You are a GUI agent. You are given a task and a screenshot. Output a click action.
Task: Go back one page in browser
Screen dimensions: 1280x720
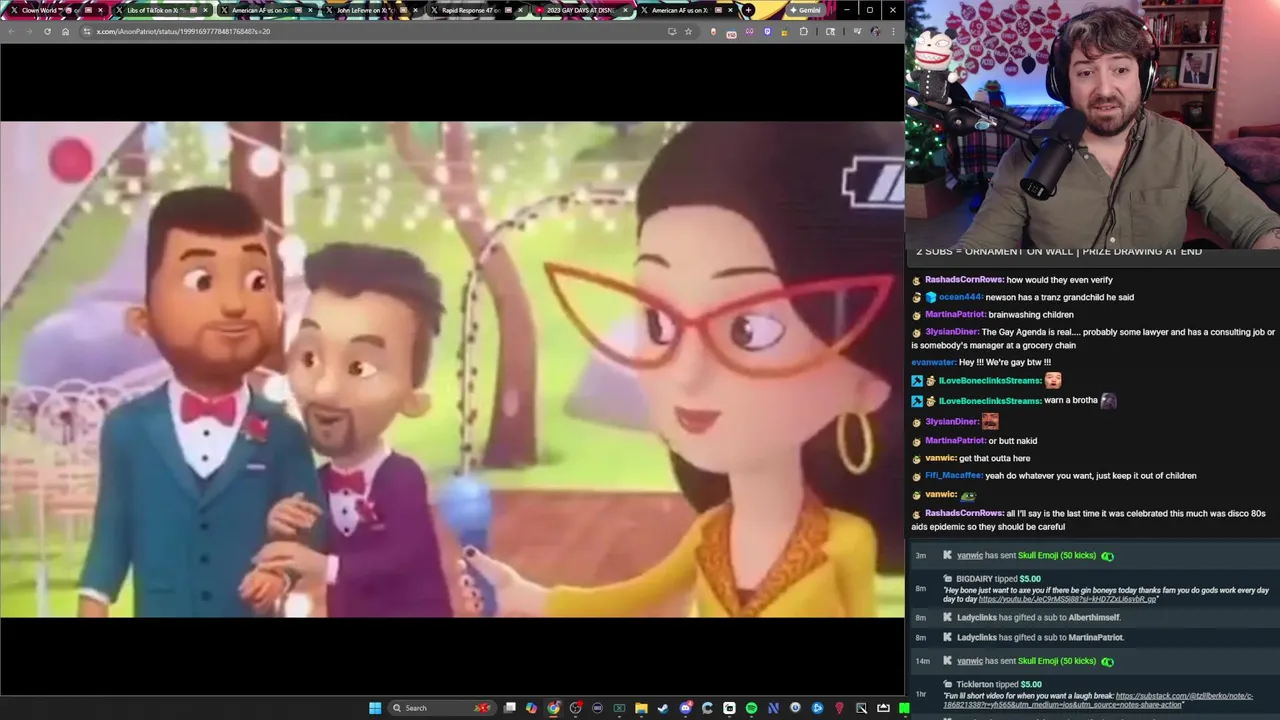tap(11, 31)
